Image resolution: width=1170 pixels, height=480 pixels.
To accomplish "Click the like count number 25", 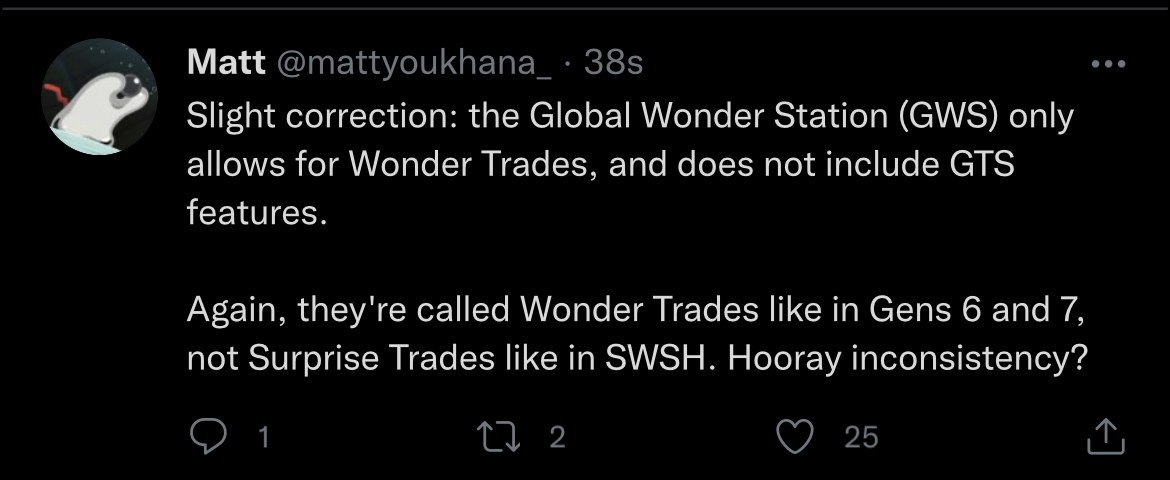I will (x=861, y=437).
